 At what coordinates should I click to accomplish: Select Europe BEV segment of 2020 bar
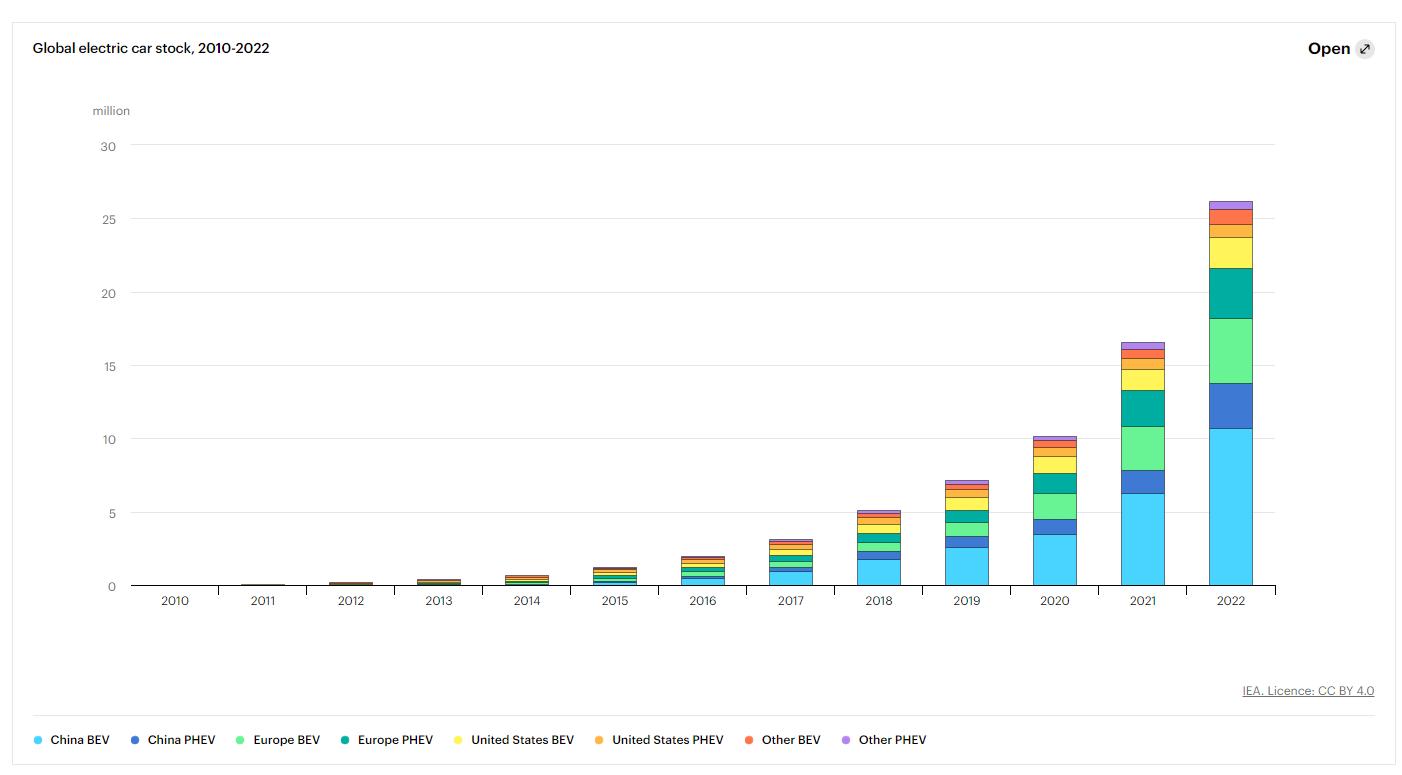[x=1055, y=507]
